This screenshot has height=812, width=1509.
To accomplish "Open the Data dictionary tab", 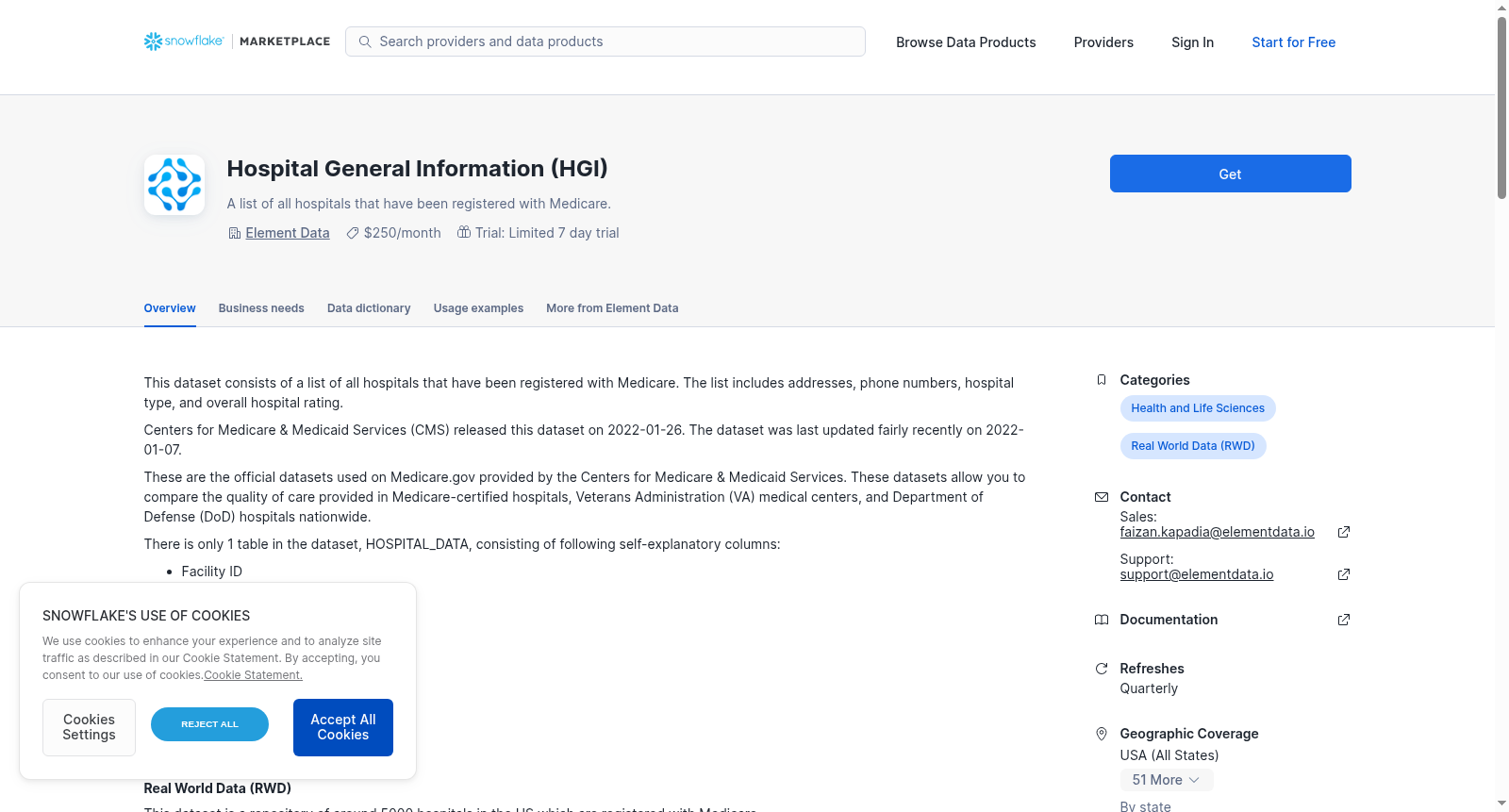I will tap(369, 308).
